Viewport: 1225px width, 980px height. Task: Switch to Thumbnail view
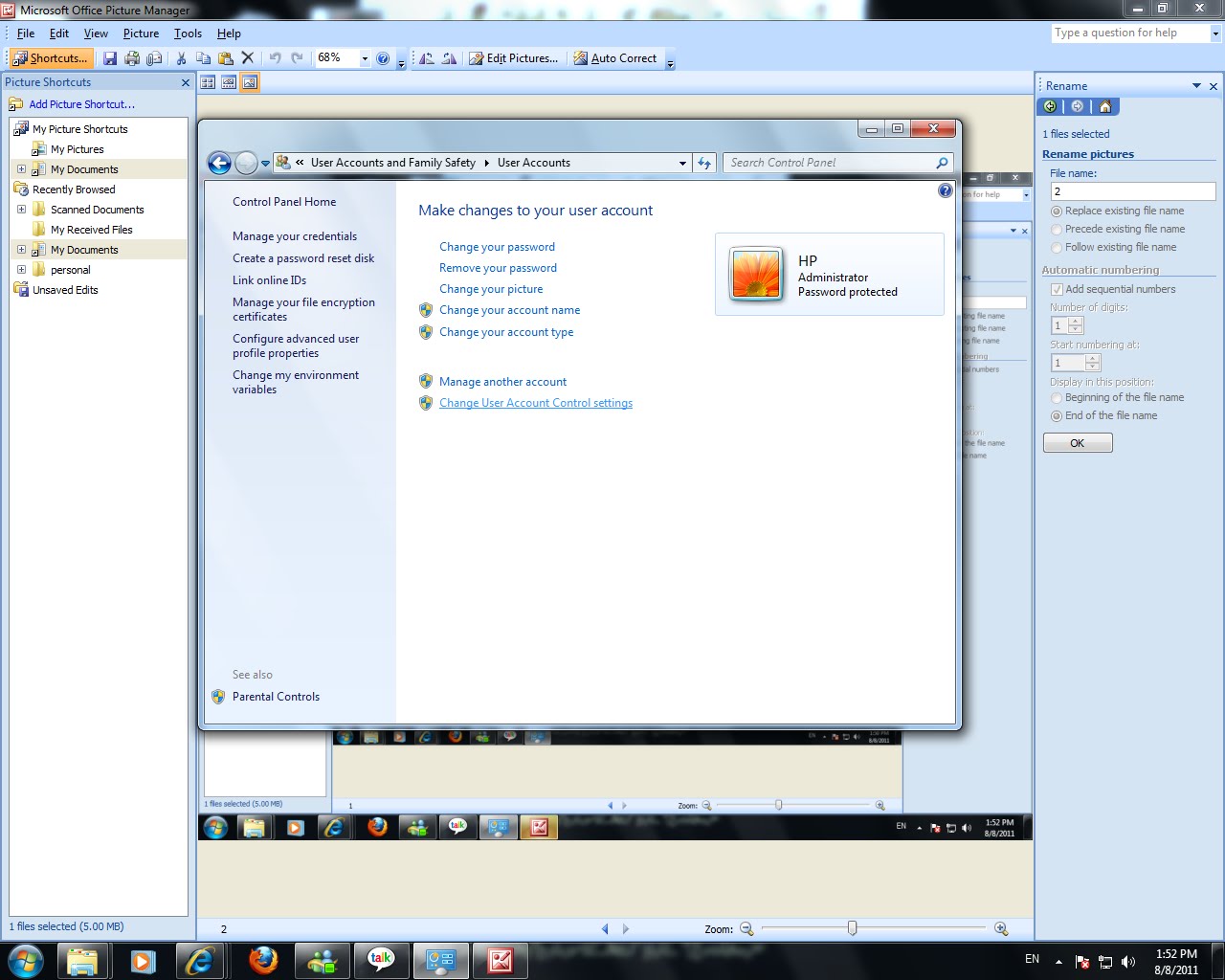pos(208,82)
